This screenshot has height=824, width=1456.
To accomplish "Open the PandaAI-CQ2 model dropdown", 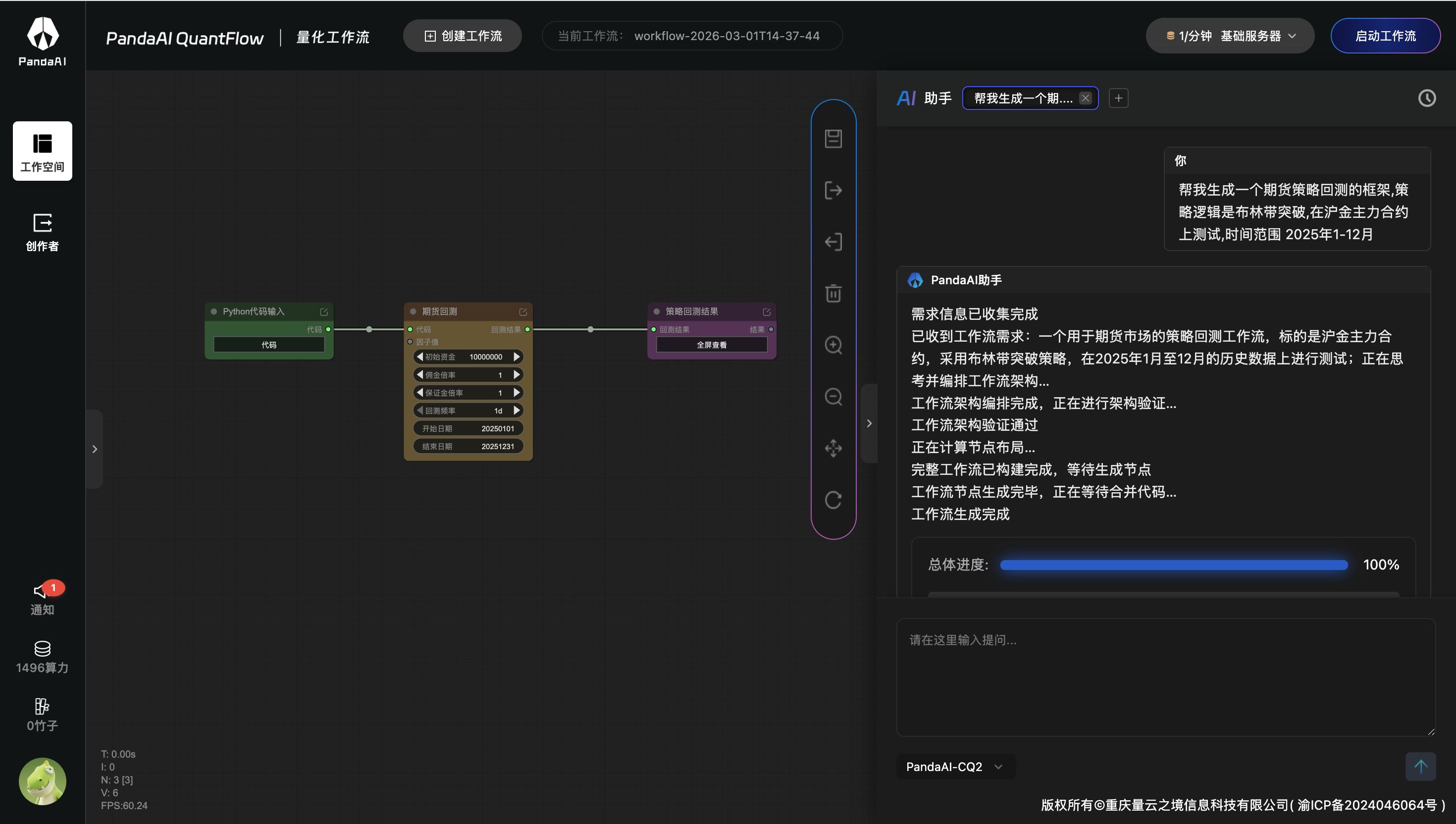I will (956, 767).
